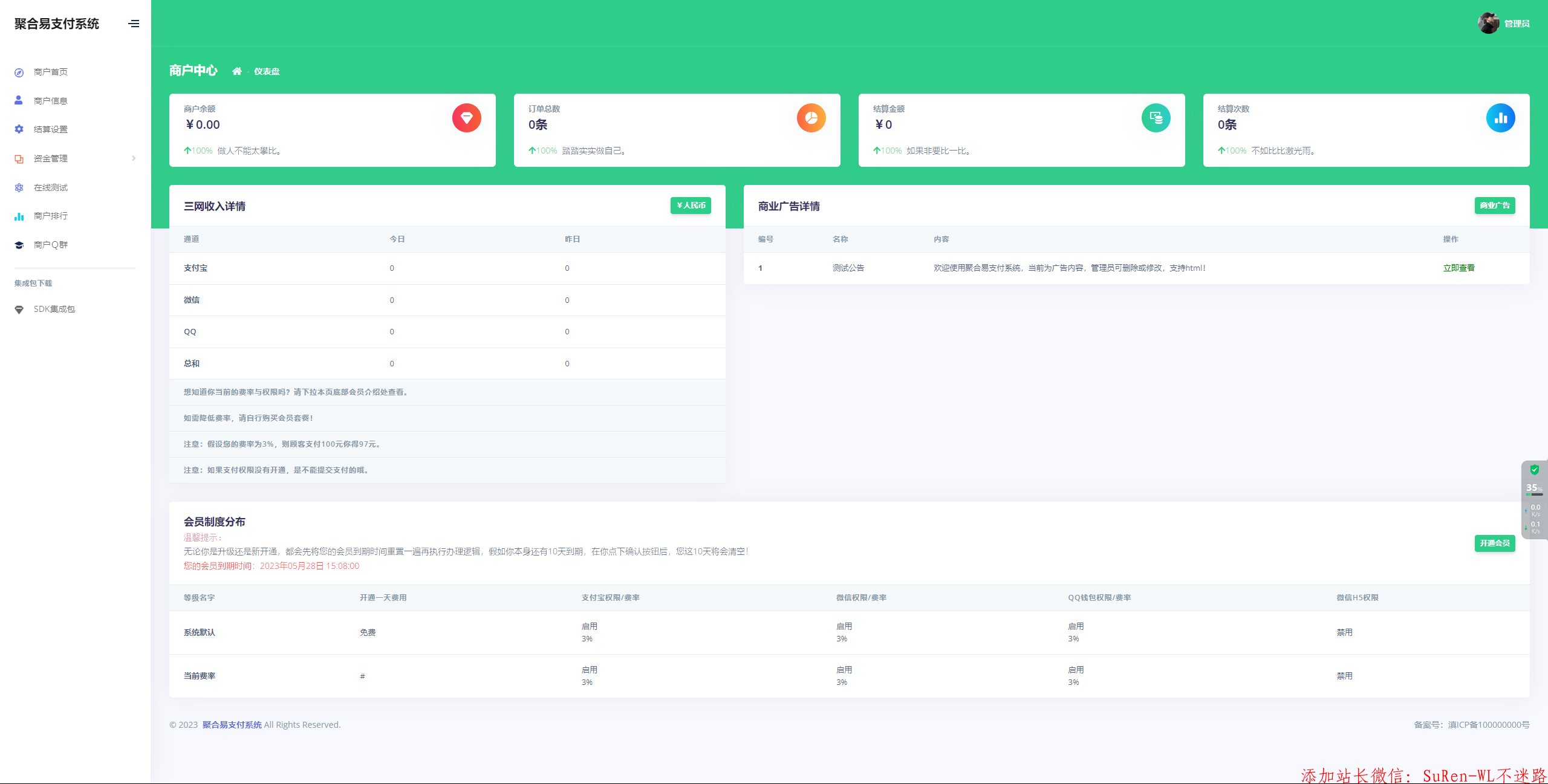Click the green coins icon on 结算金额 card

click(1156, 118)
